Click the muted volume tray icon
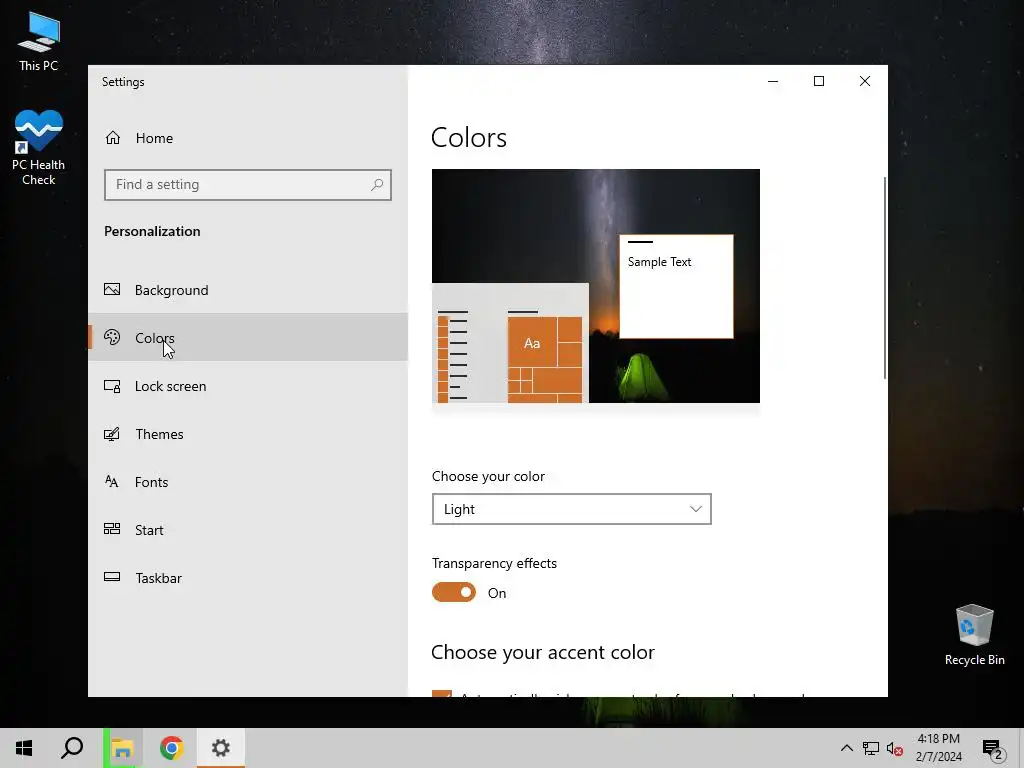This screenshot has width=1024, height=768. 895,748
